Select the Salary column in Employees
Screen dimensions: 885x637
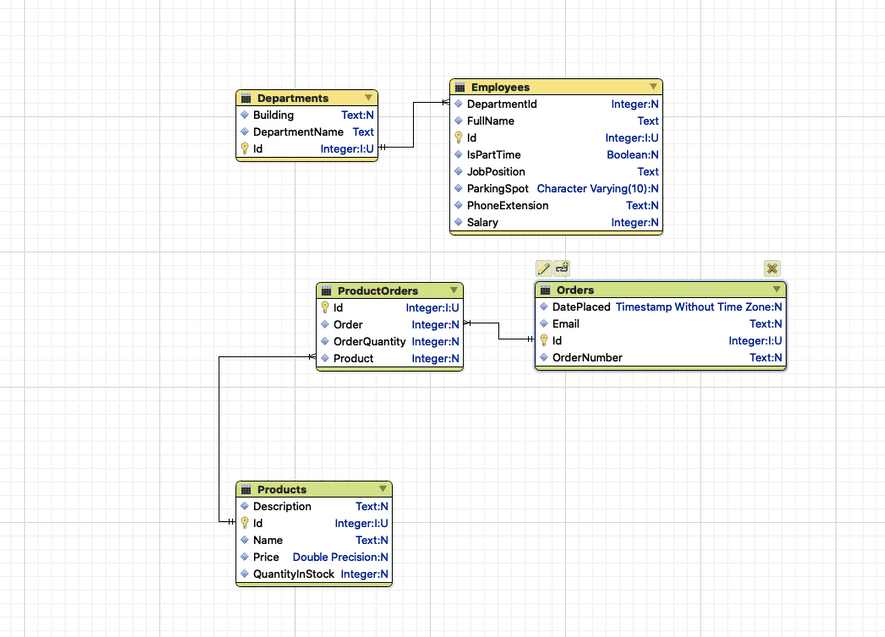coord(482,222)
